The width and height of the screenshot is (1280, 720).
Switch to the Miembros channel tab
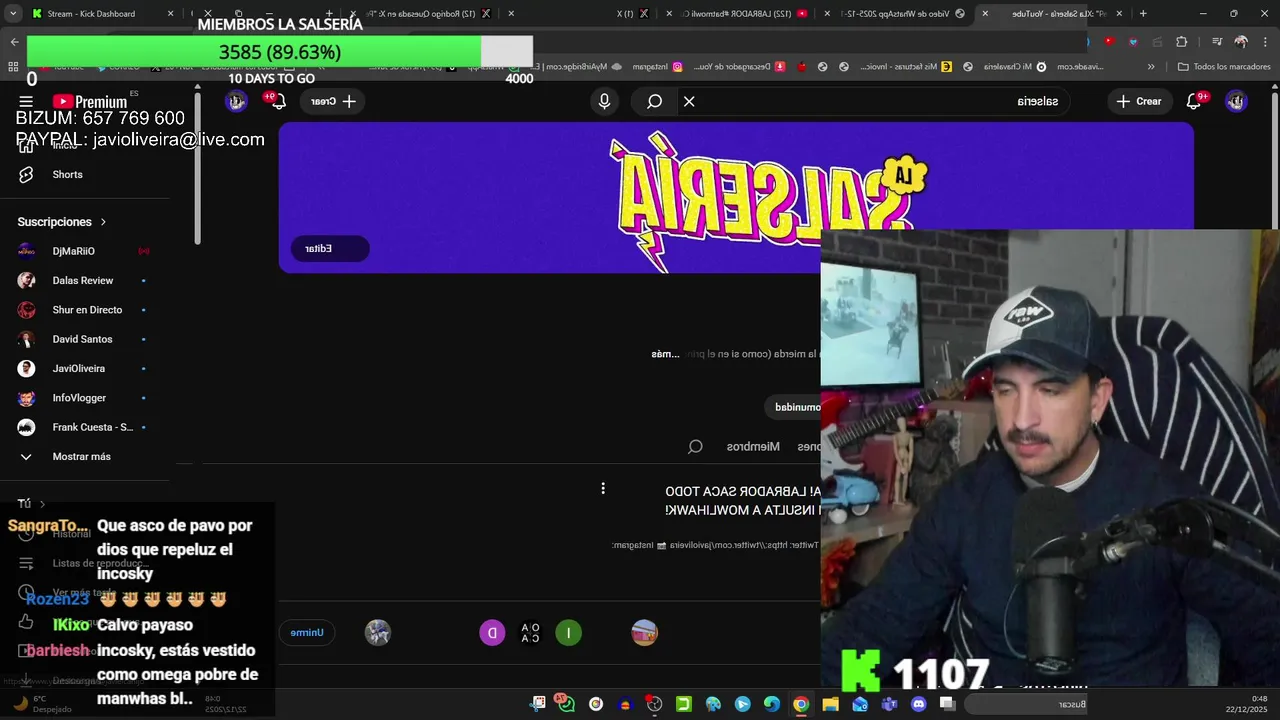coord(753,447)
